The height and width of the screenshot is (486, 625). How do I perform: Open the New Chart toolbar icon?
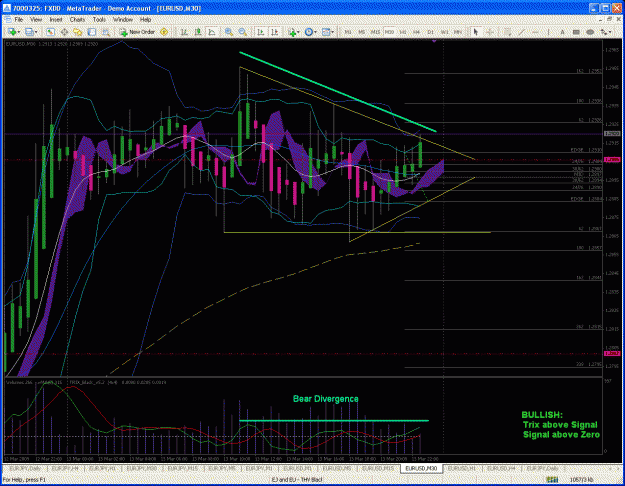[11, 32]
